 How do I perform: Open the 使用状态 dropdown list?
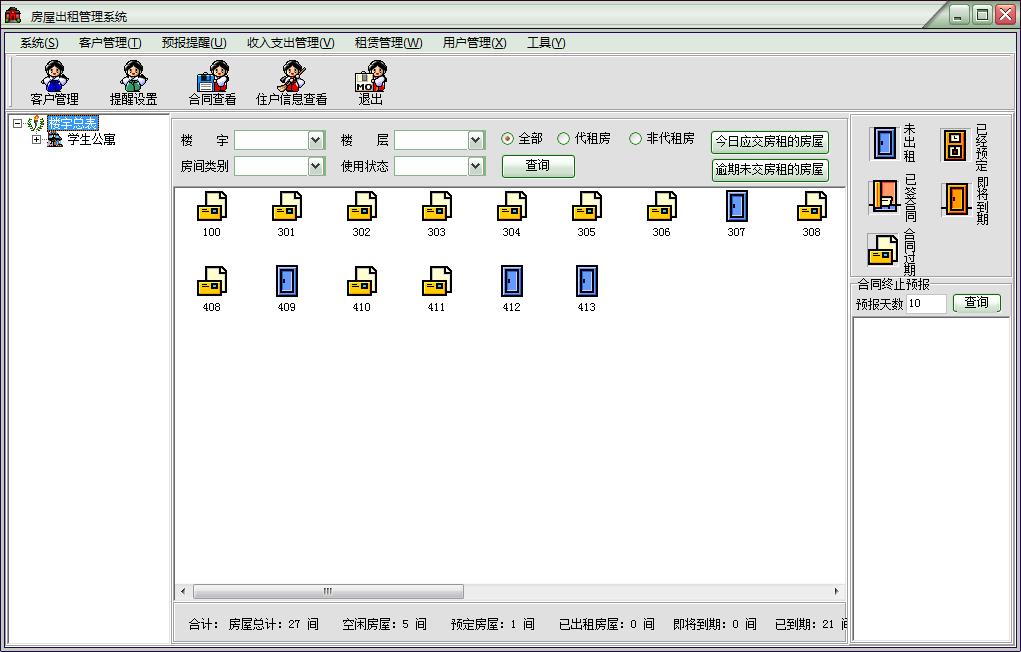pyautogui.click(x=476, y=167)
